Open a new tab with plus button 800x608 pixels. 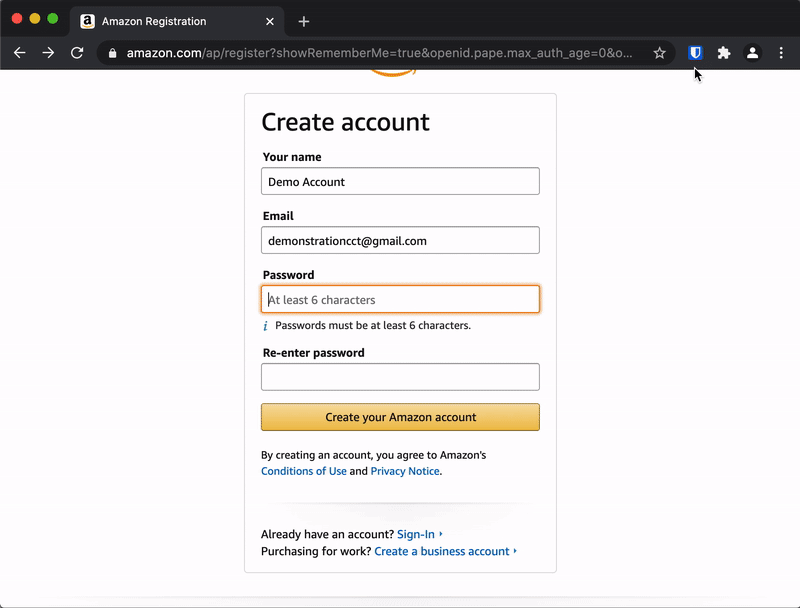coord(304,21)
